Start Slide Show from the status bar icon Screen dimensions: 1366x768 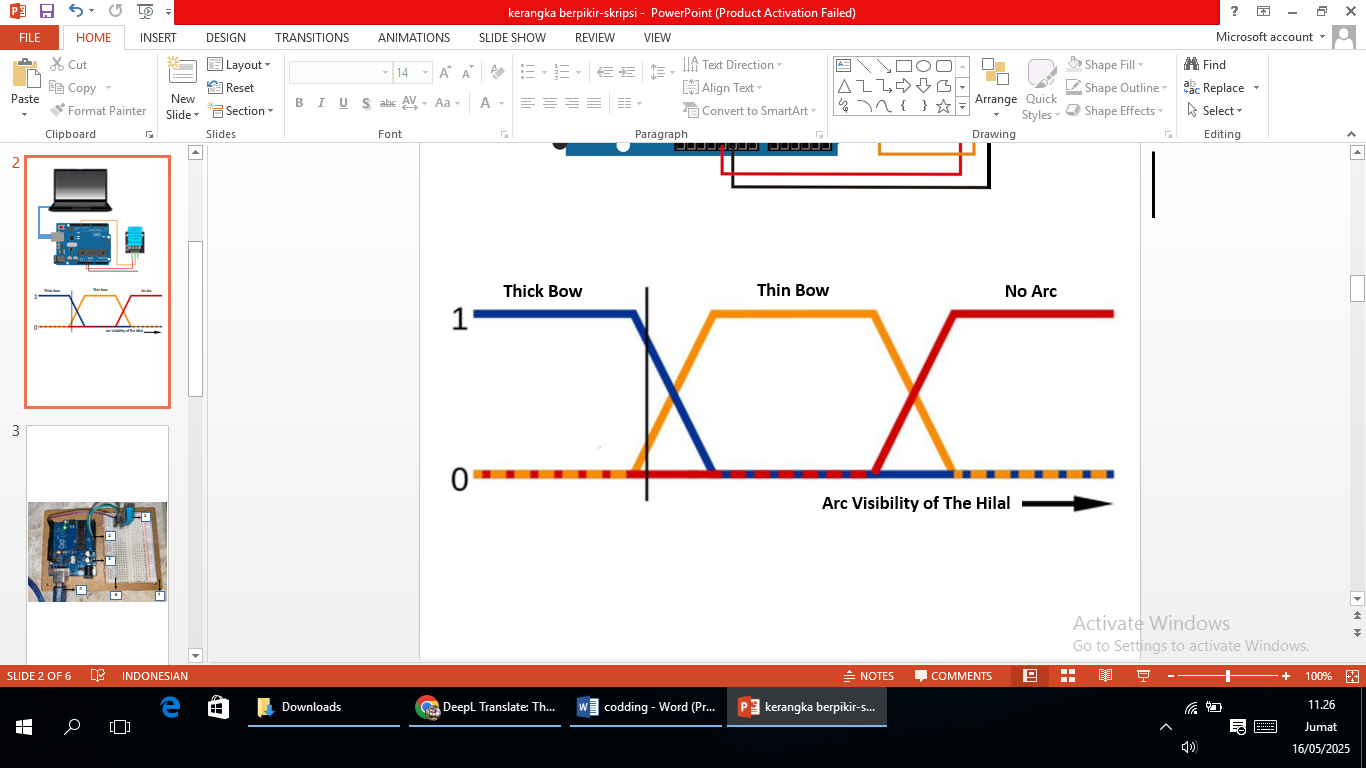[1143, 676]
